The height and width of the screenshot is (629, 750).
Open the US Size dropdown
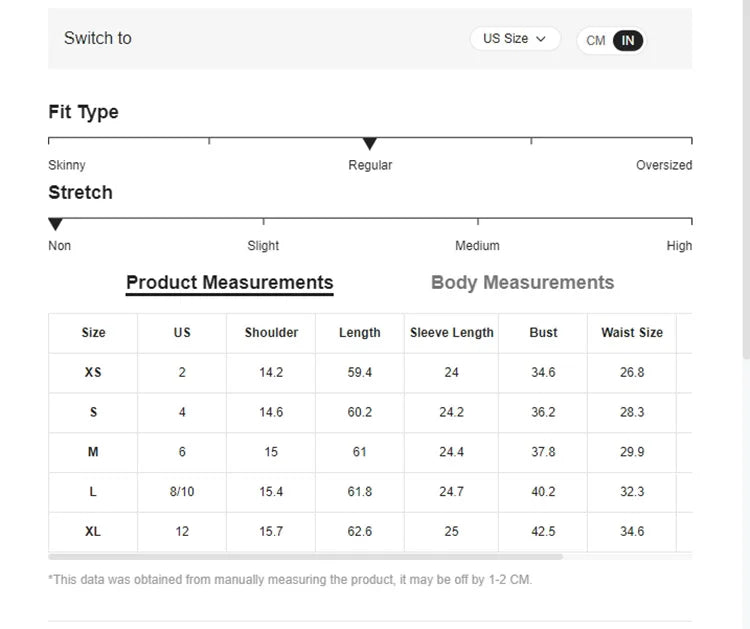tap(514, 39)
